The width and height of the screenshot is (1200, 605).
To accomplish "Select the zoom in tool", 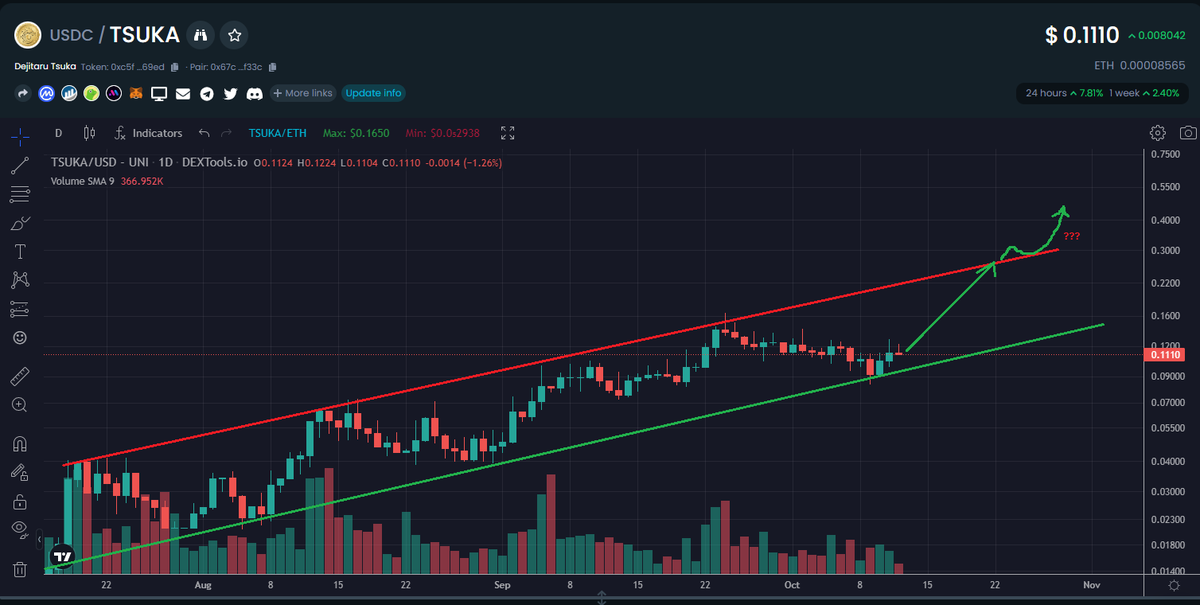I will point(19,405).
